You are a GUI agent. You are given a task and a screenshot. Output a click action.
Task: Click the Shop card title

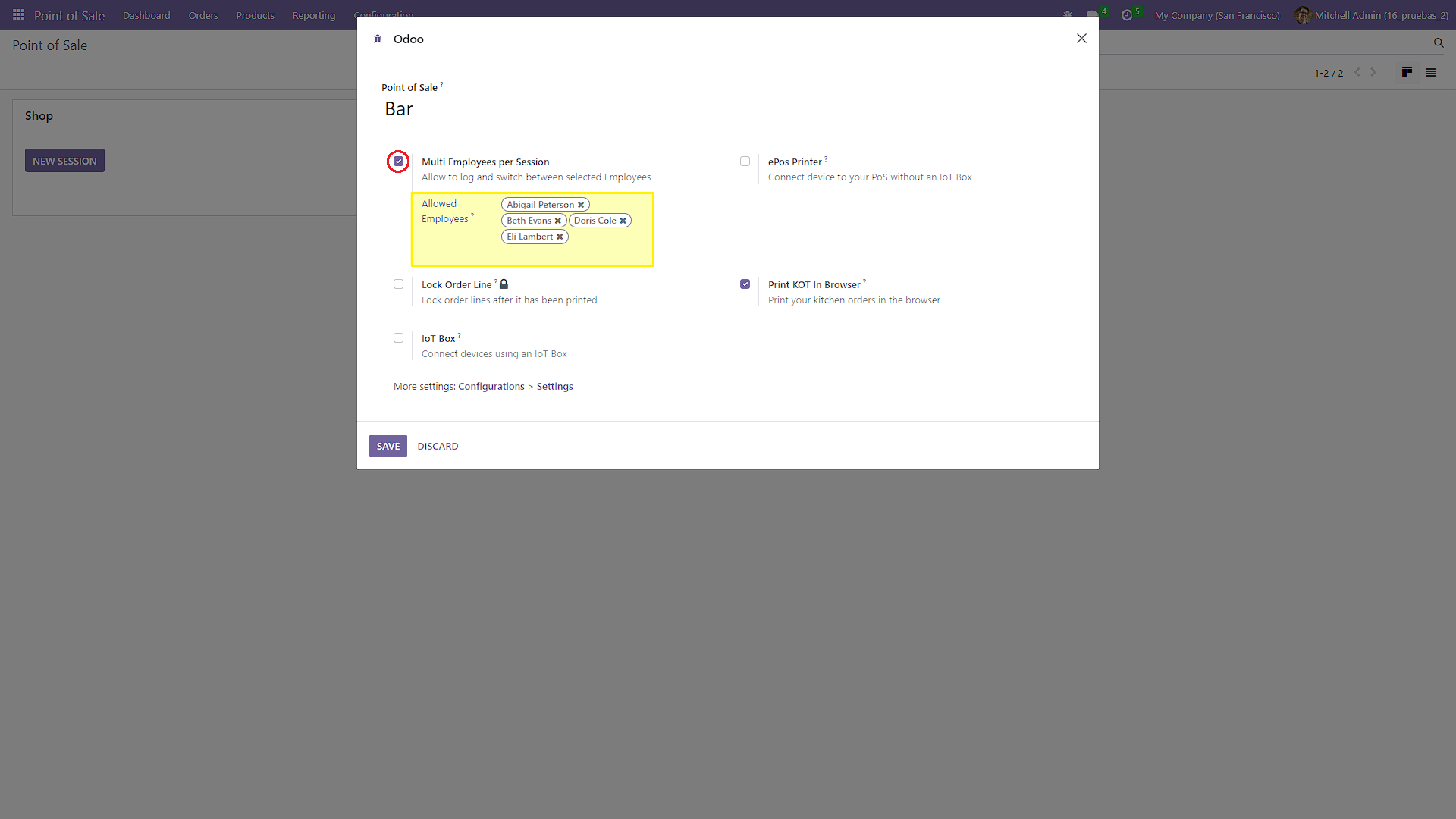pyautogui.click(x=39, y=116)
